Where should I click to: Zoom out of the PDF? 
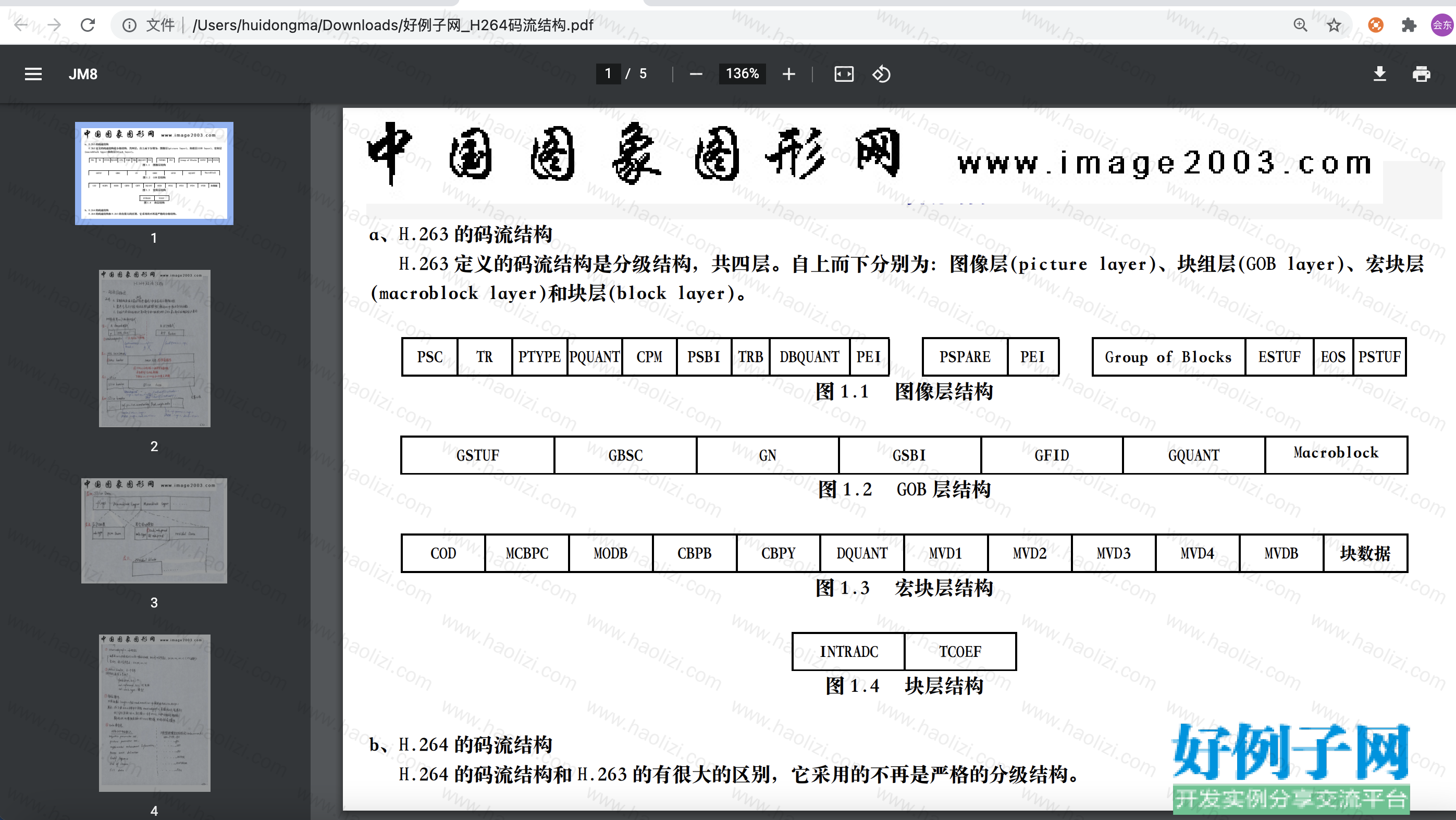[696, 74]
